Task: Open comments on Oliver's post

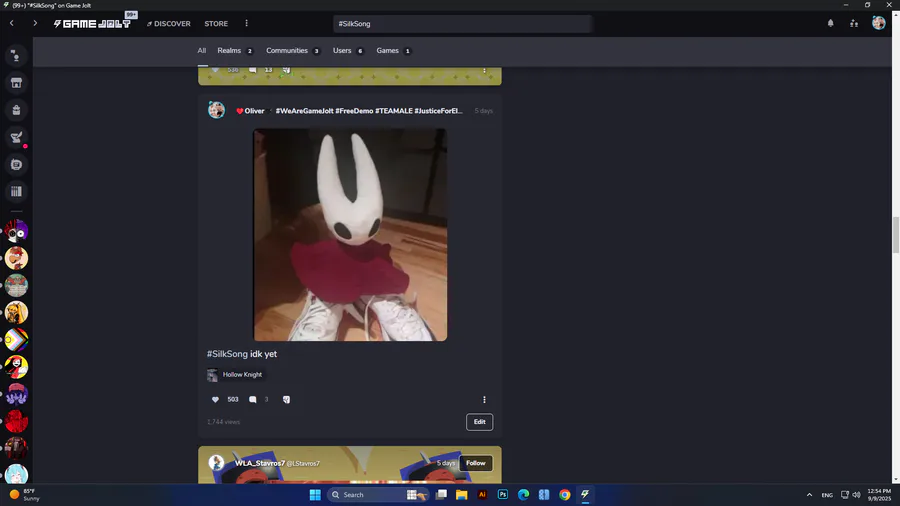Action: tap(253, 399)
